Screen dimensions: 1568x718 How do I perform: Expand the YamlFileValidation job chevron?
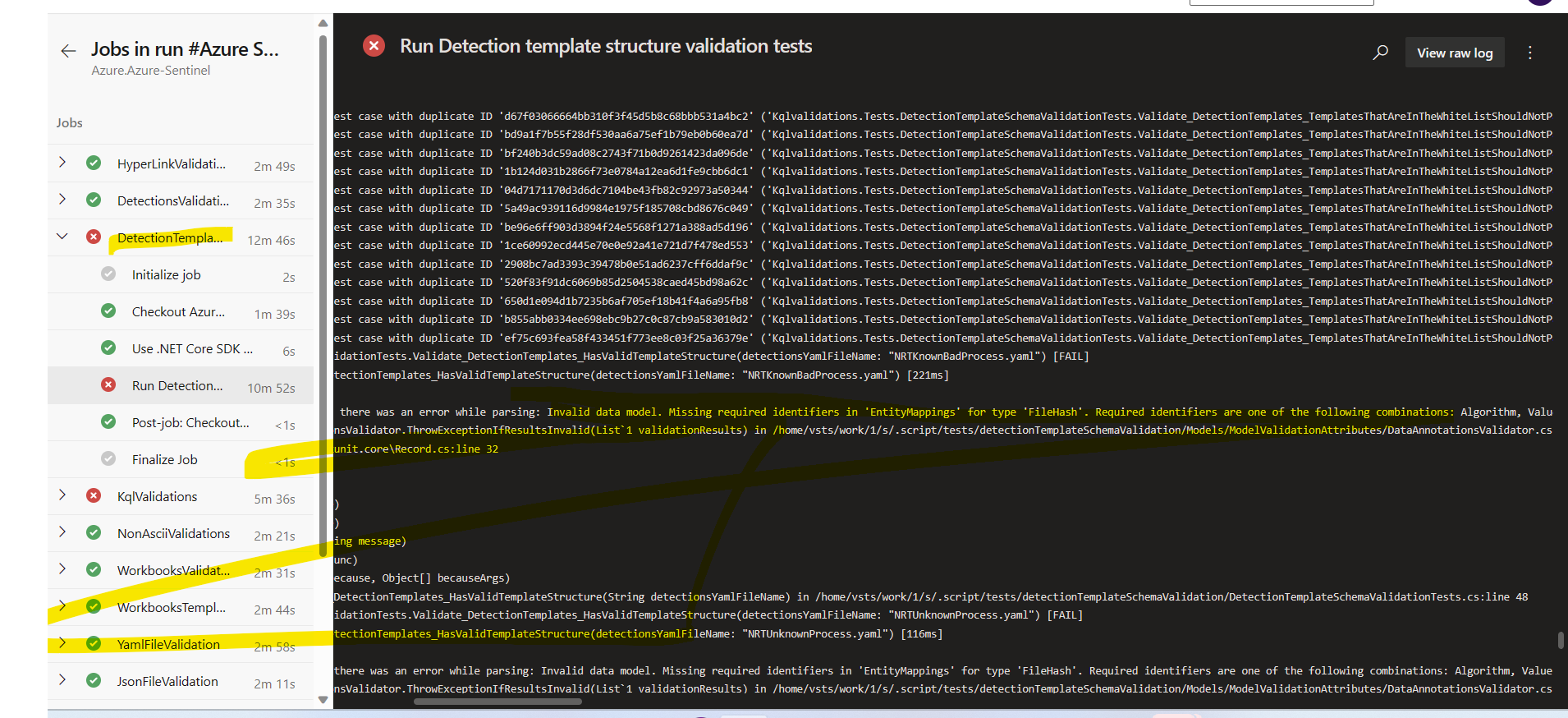pyautogui.click(x=62, y=643)
